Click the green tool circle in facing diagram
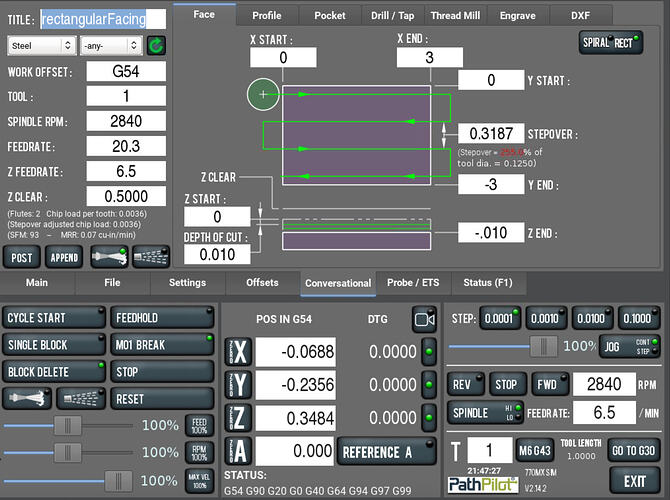 [x=263, y=94]
